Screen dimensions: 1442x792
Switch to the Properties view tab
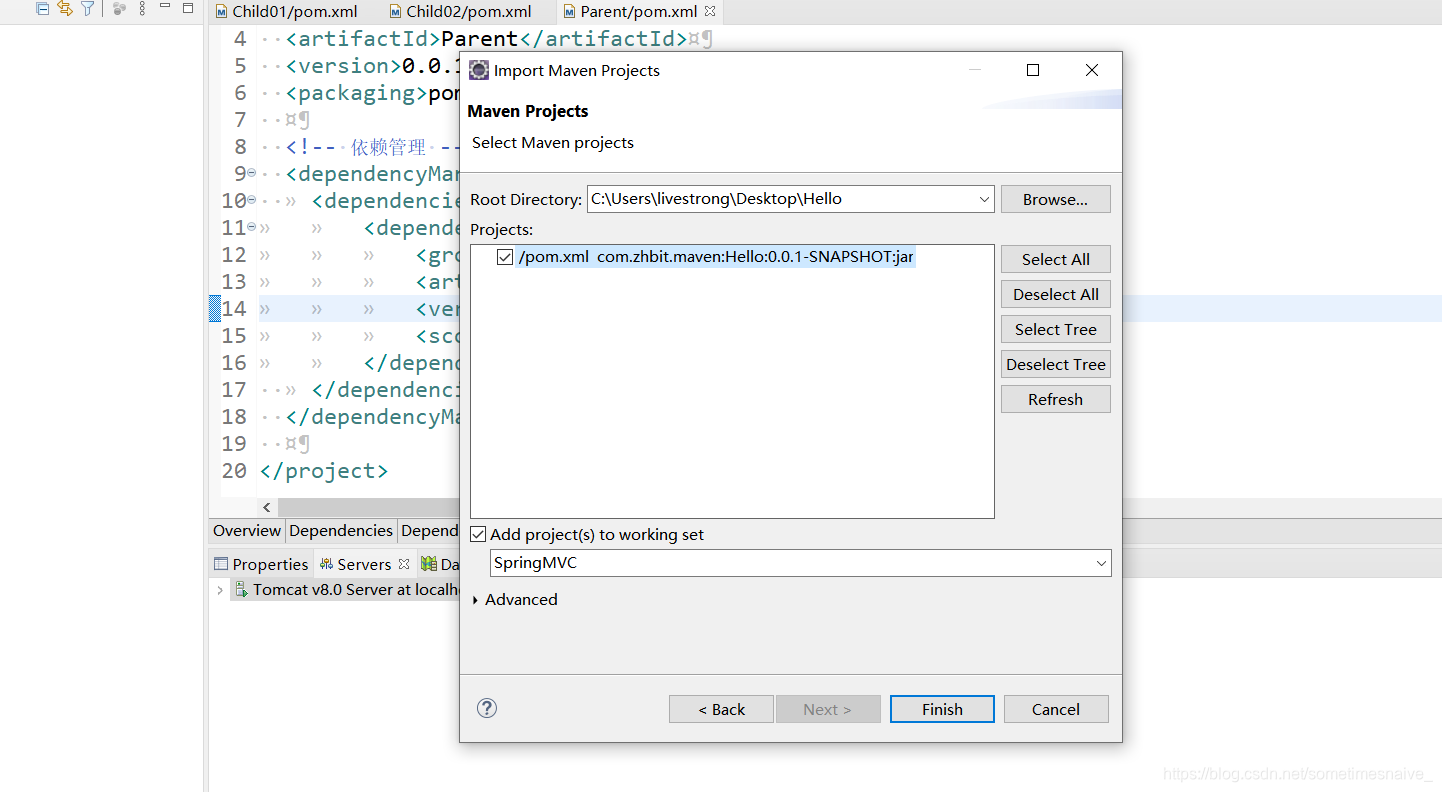(x=261, y=564)
